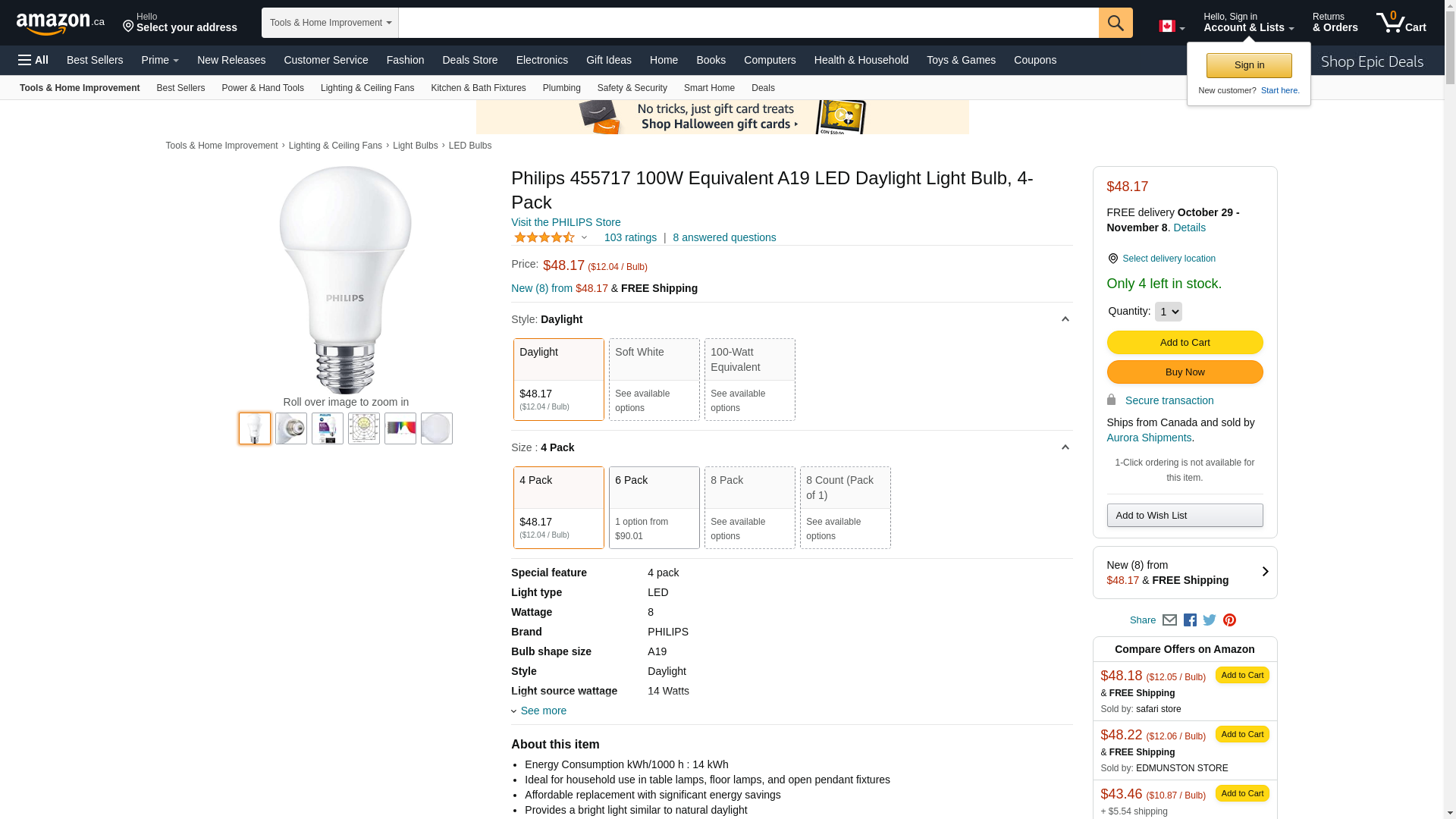Click the Add to Cart button
The width and height of the screenshot is (1456, 819).
pyautogui.click(x=1185, y=343)
